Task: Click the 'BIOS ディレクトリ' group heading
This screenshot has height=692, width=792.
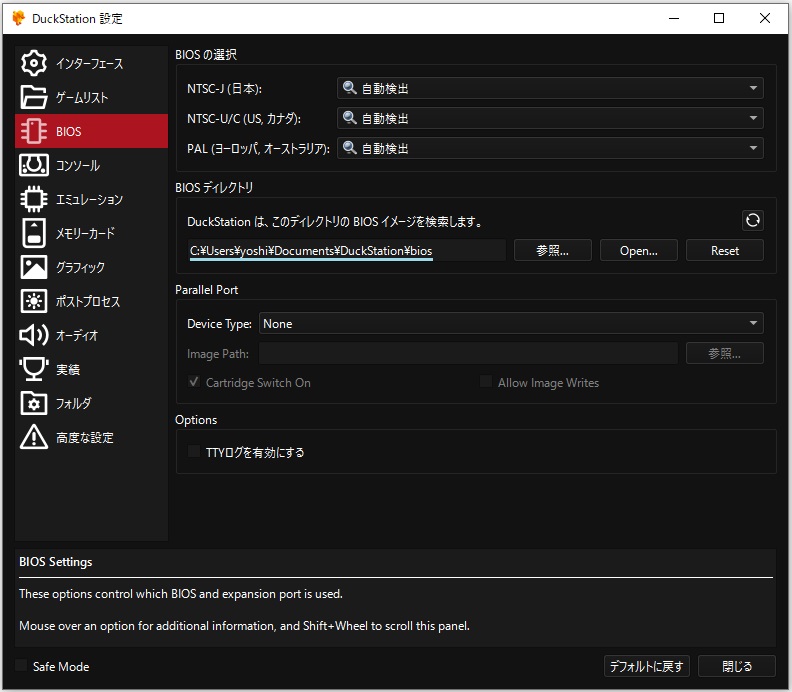Action: click(214, 187)
